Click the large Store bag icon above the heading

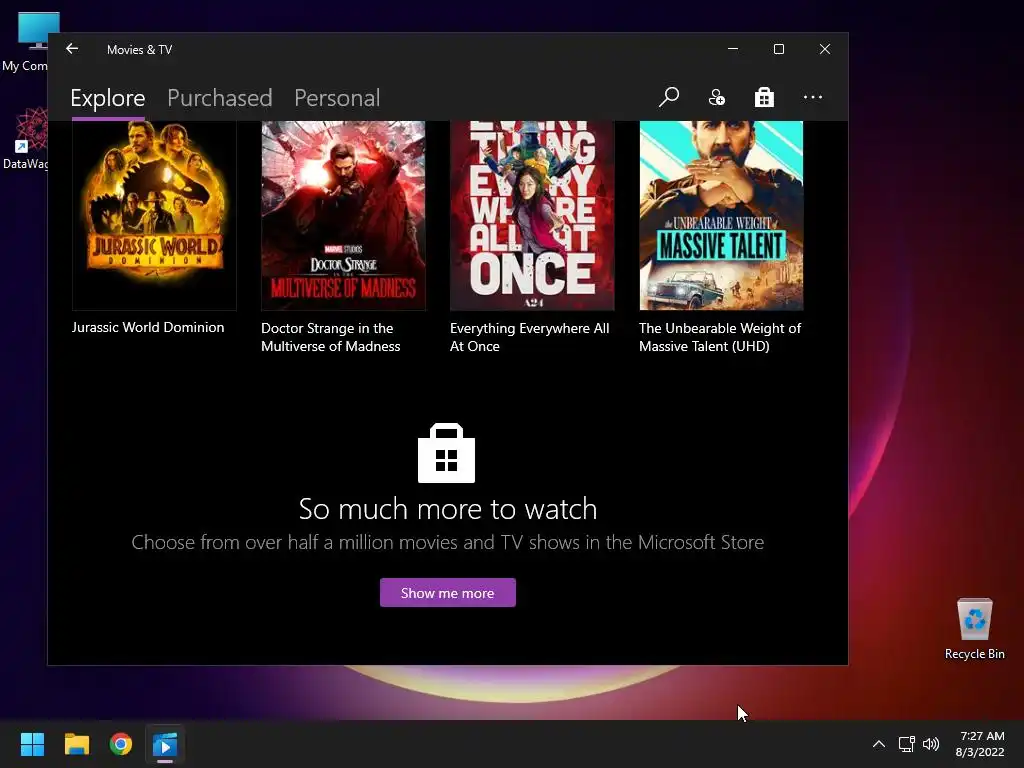click(x=447, y=453)
